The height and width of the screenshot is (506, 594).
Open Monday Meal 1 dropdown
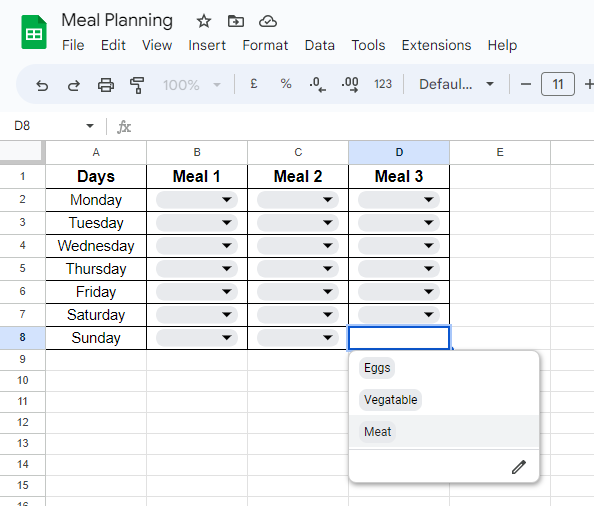197,200
